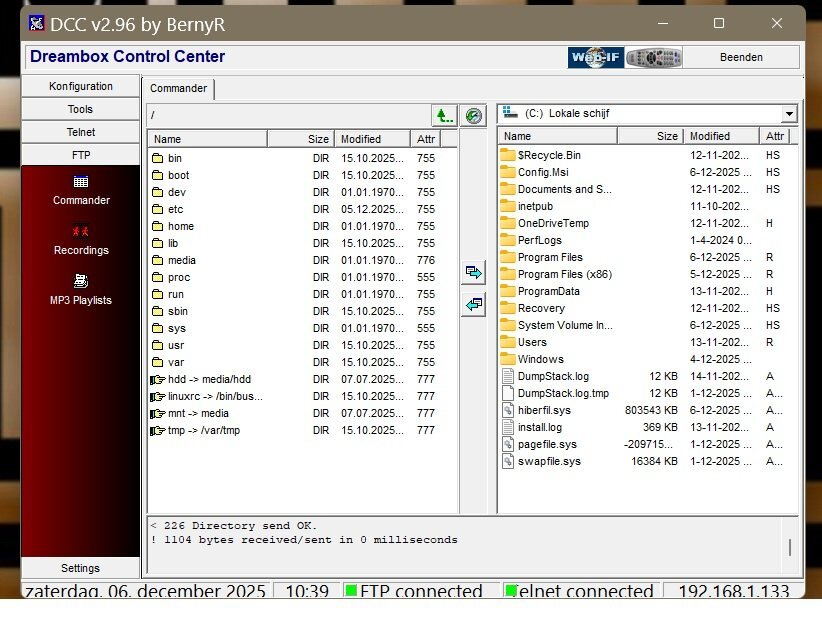Open the MP3 Playlists icon
The height and width of the screenshot is (620, 822).
coord(81,282)
